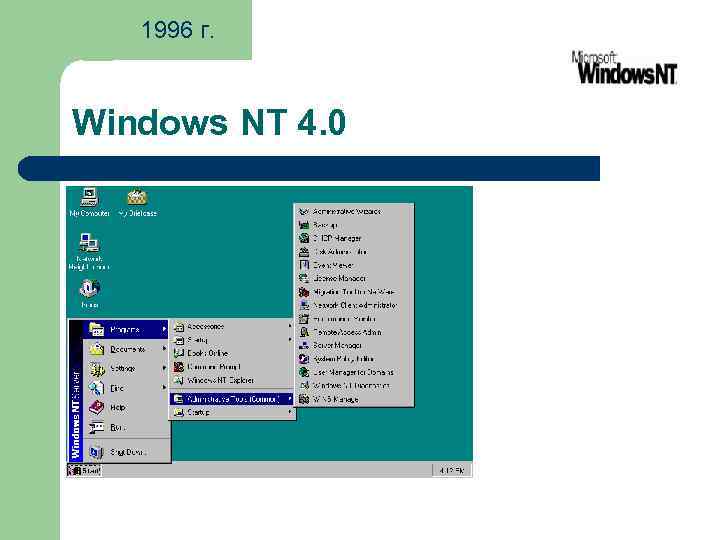Launch Command Prompt from the Programs menu
Image resolution: width=720 pixels, height=540 pixels.
click(x=232, y=367)
